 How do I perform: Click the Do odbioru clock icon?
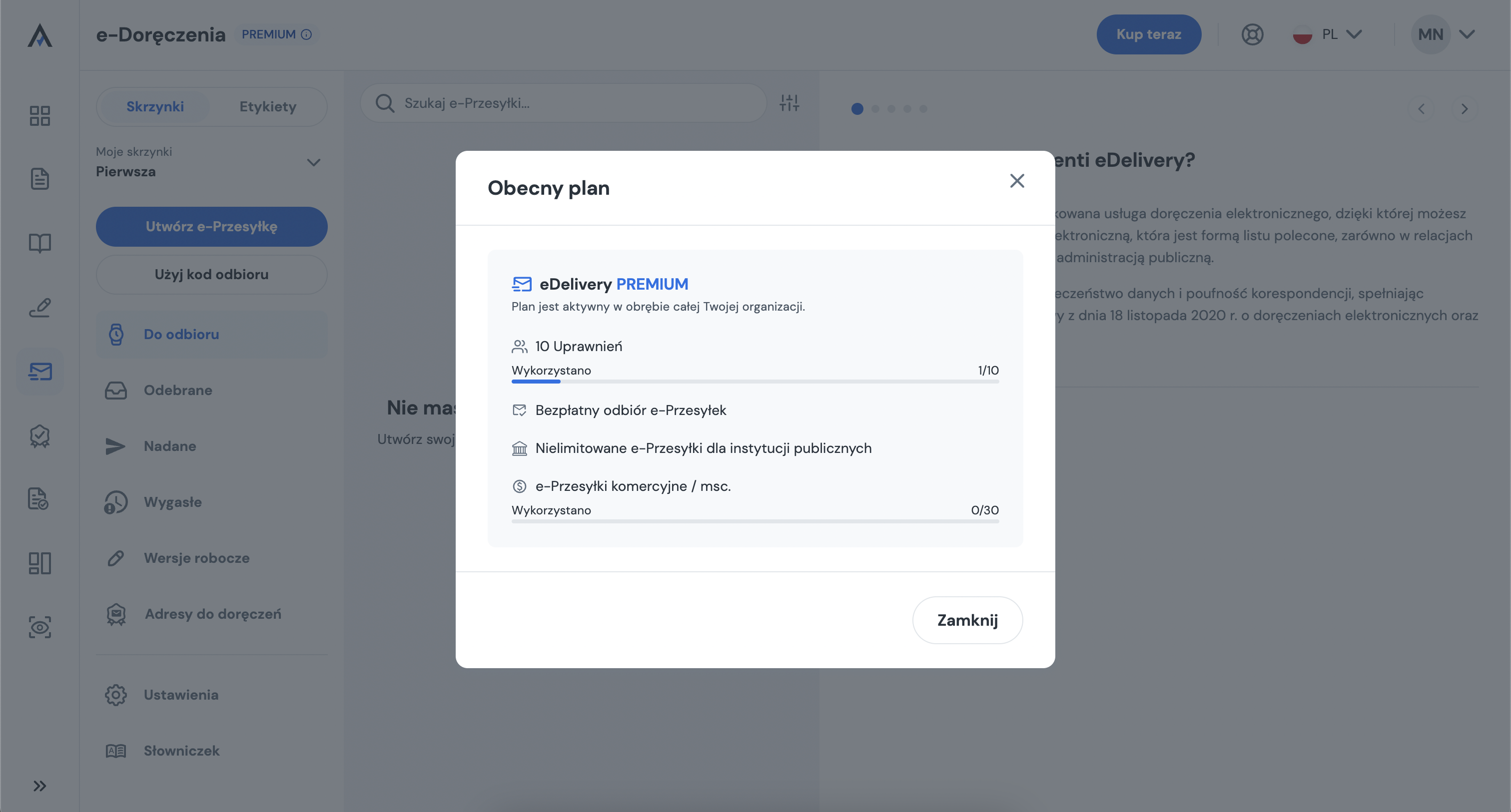tap(116, 334)
